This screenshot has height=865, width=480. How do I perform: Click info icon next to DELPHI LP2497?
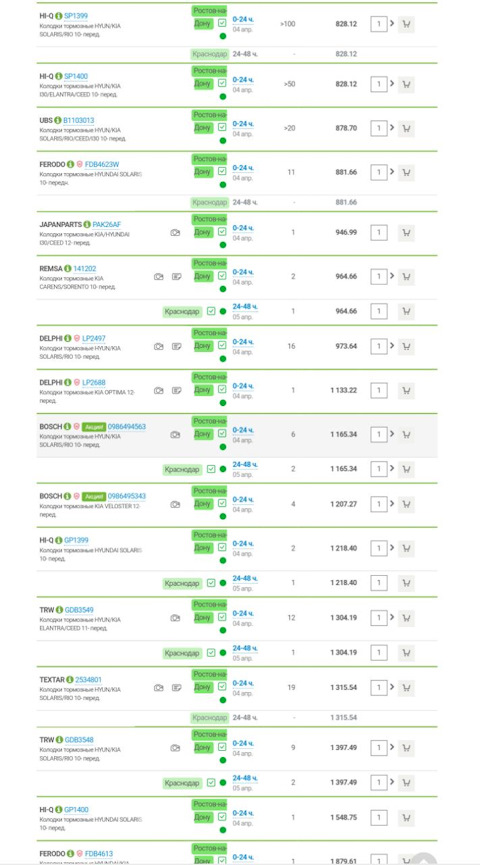(68, 338)
